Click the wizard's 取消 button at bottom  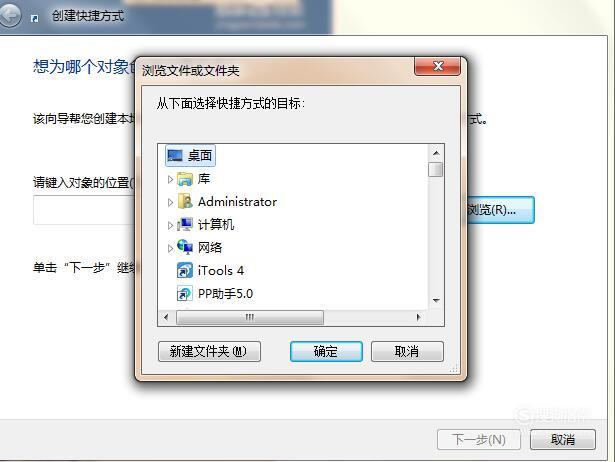[563, 440]
